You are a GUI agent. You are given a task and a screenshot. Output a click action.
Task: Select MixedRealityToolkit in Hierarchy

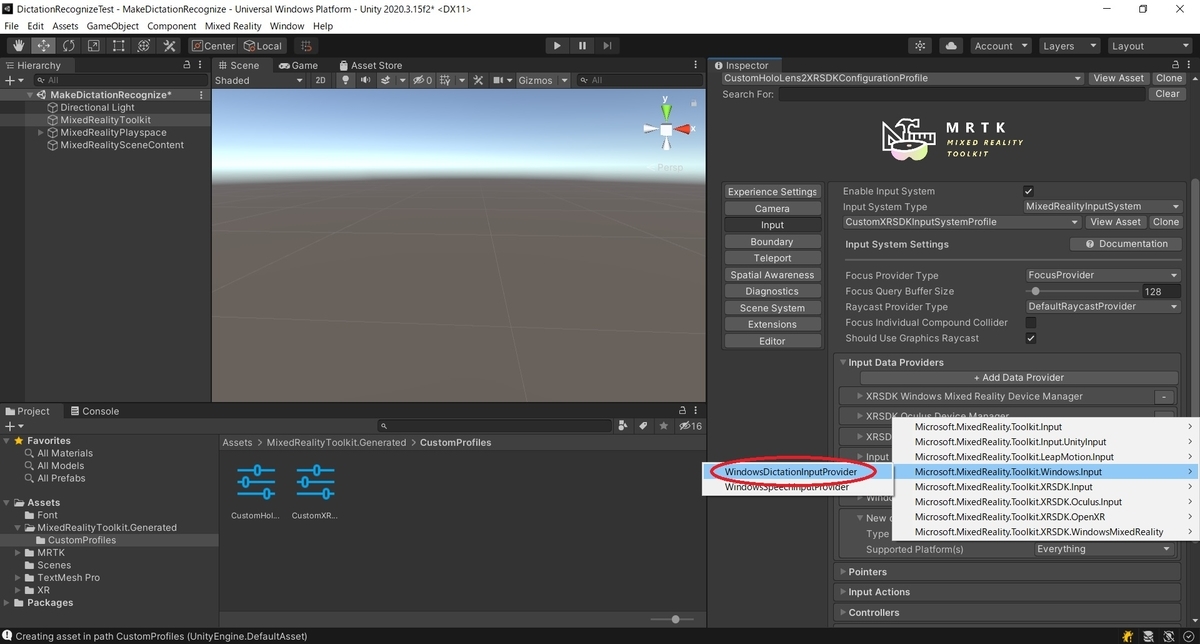[105, 120]
